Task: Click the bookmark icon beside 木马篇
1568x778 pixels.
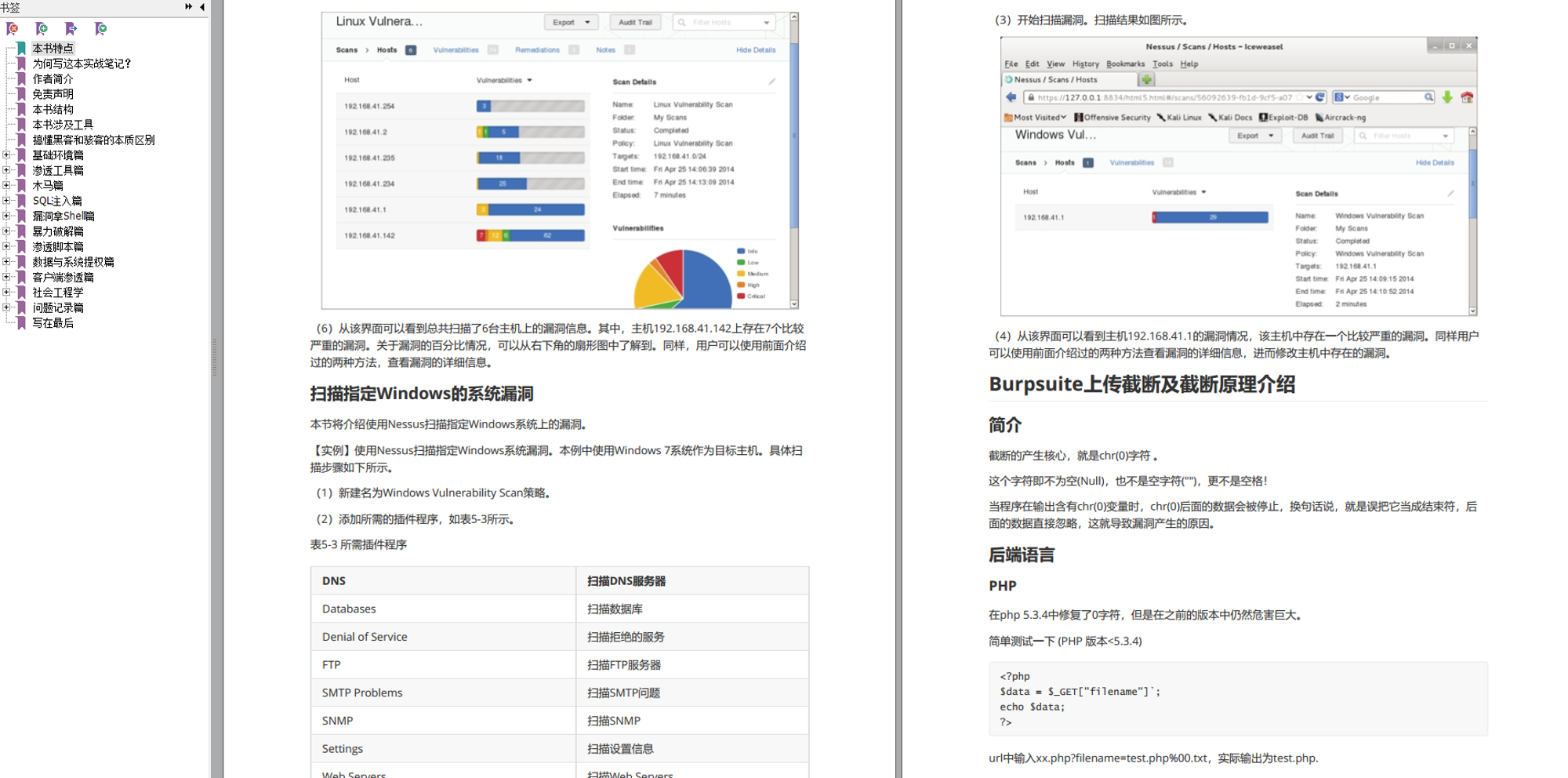Action: (x=21, y=186)
